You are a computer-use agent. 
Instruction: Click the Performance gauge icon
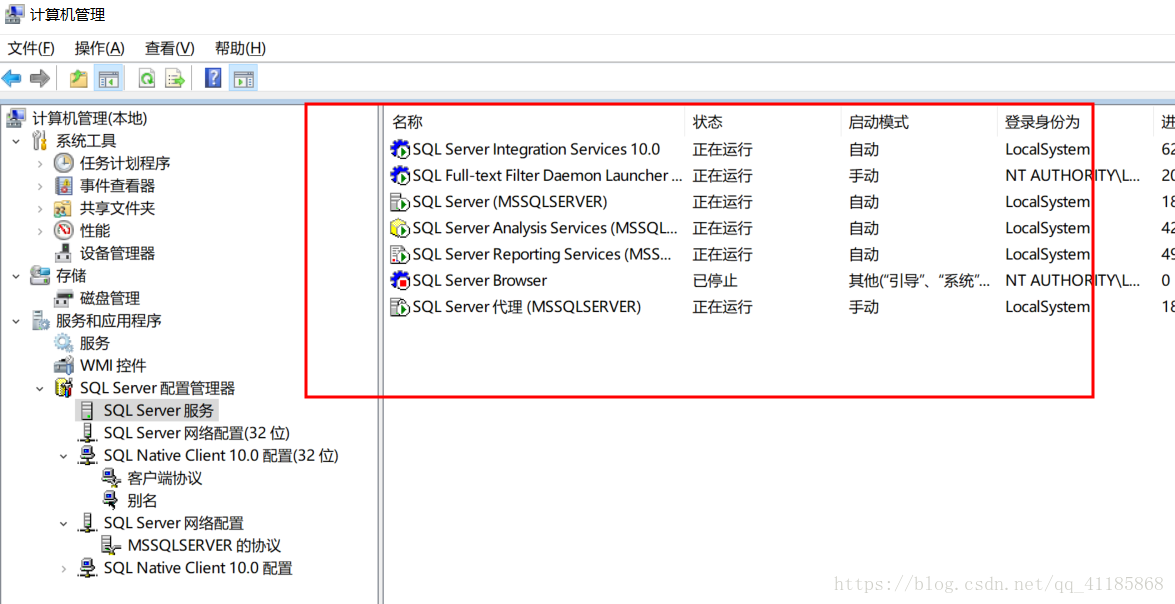point(64,231)
